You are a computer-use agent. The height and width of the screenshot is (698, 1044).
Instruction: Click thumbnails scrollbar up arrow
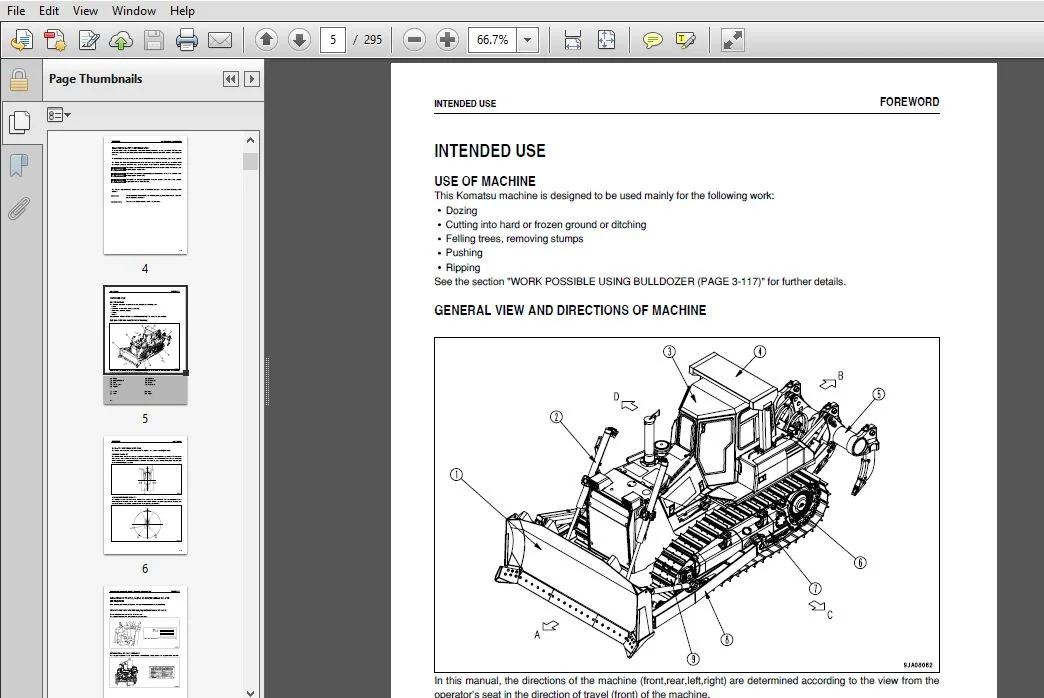[250, 140]
